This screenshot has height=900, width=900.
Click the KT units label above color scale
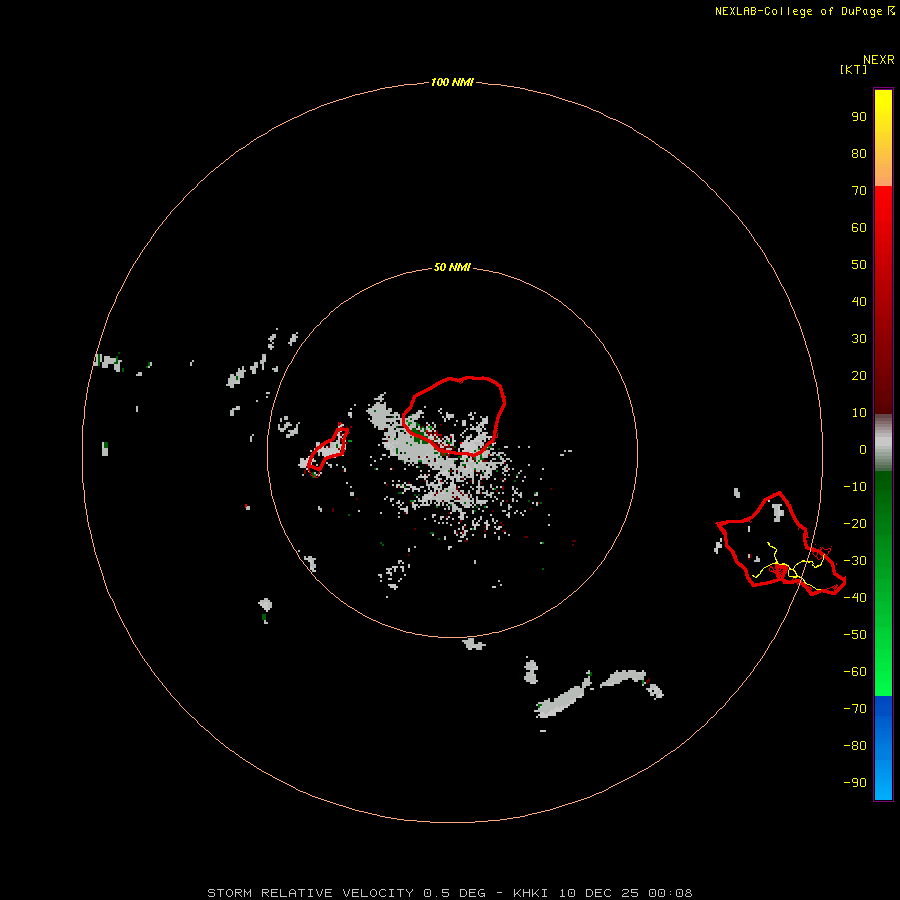pos(854,69)
